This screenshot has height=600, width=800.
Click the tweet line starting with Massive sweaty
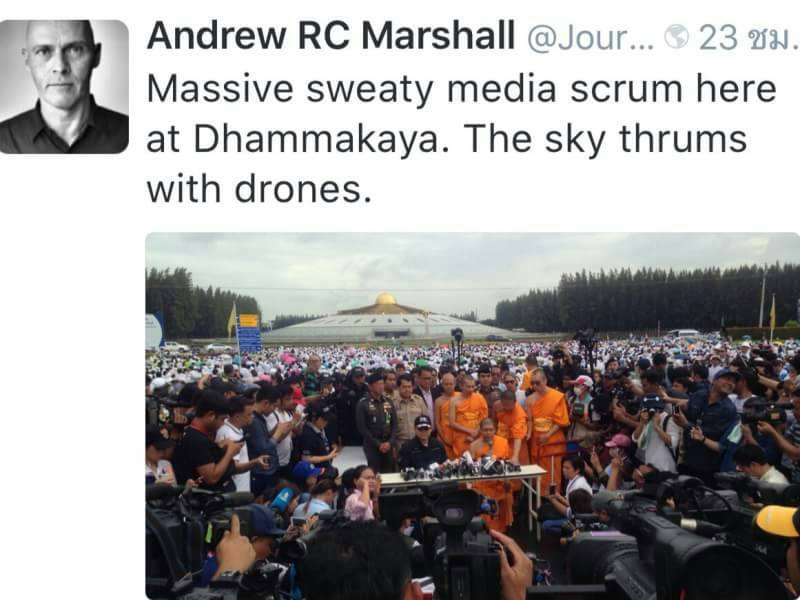pyautogui.click(x=461, y=89)
